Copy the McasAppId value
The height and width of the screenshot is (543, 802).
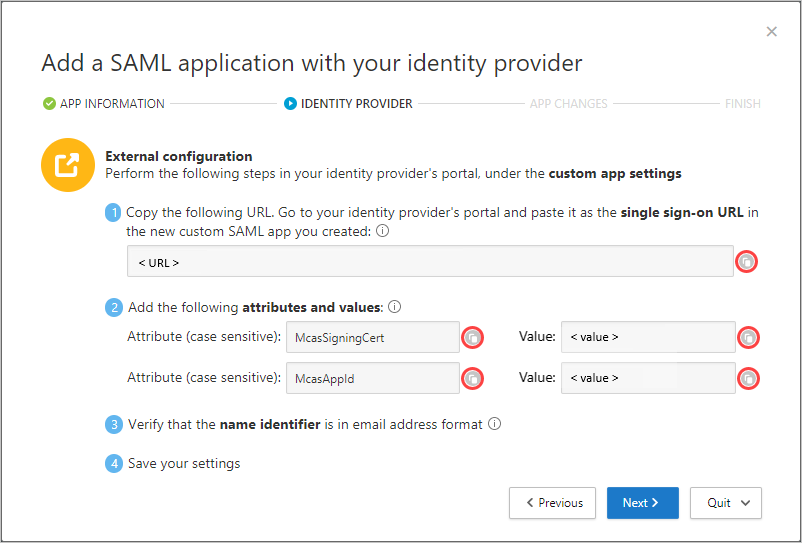[x=748, y=378]
